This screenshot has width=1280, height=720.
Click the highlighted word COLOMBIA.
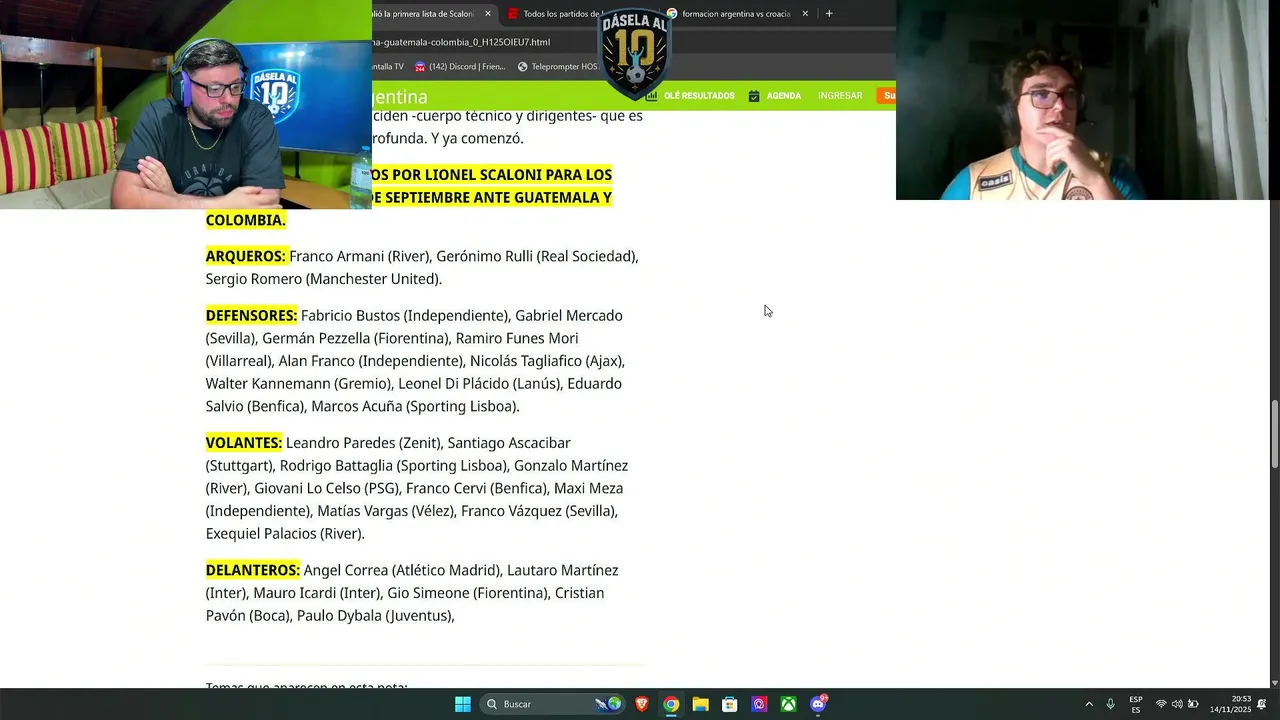244,220
